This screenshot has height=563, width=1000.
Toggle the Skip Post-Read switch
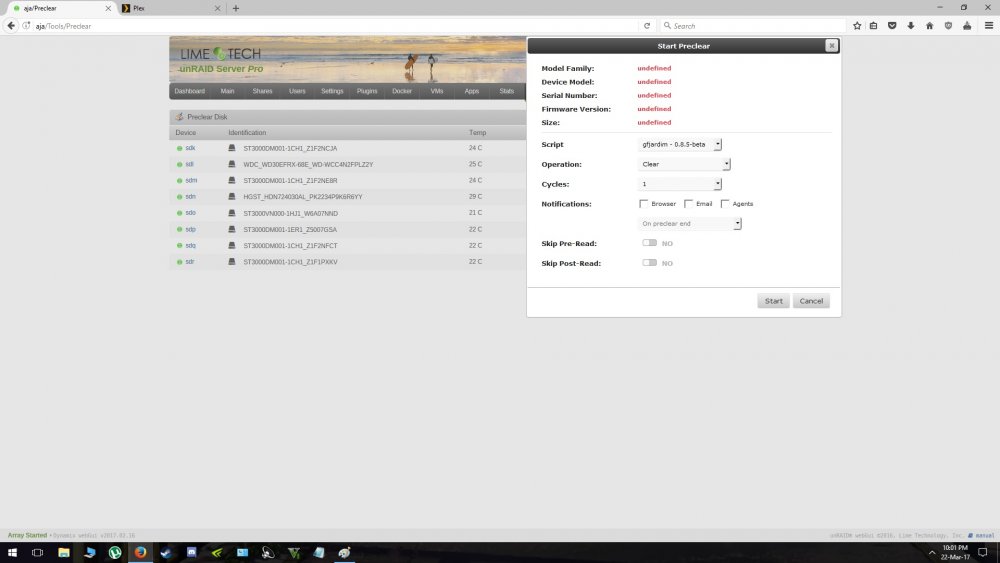[x=649, y=263]
